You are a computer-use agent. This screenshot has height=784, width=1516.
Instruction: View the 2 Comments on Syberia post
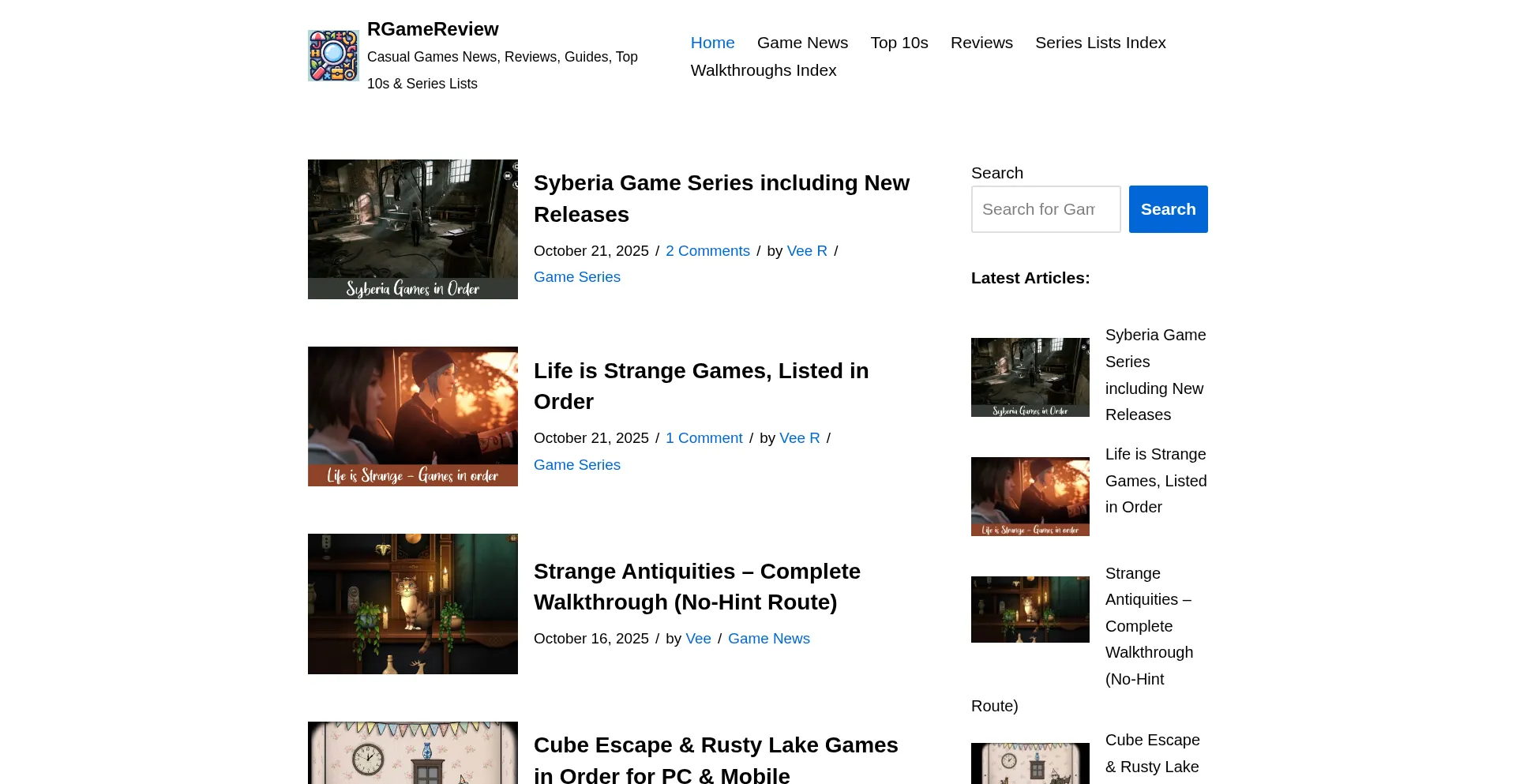(707, 251)
